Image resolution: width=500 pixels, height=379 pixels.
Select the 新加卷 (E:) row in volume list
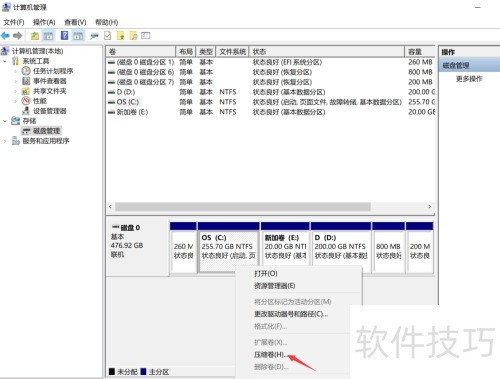pos(271,112)
